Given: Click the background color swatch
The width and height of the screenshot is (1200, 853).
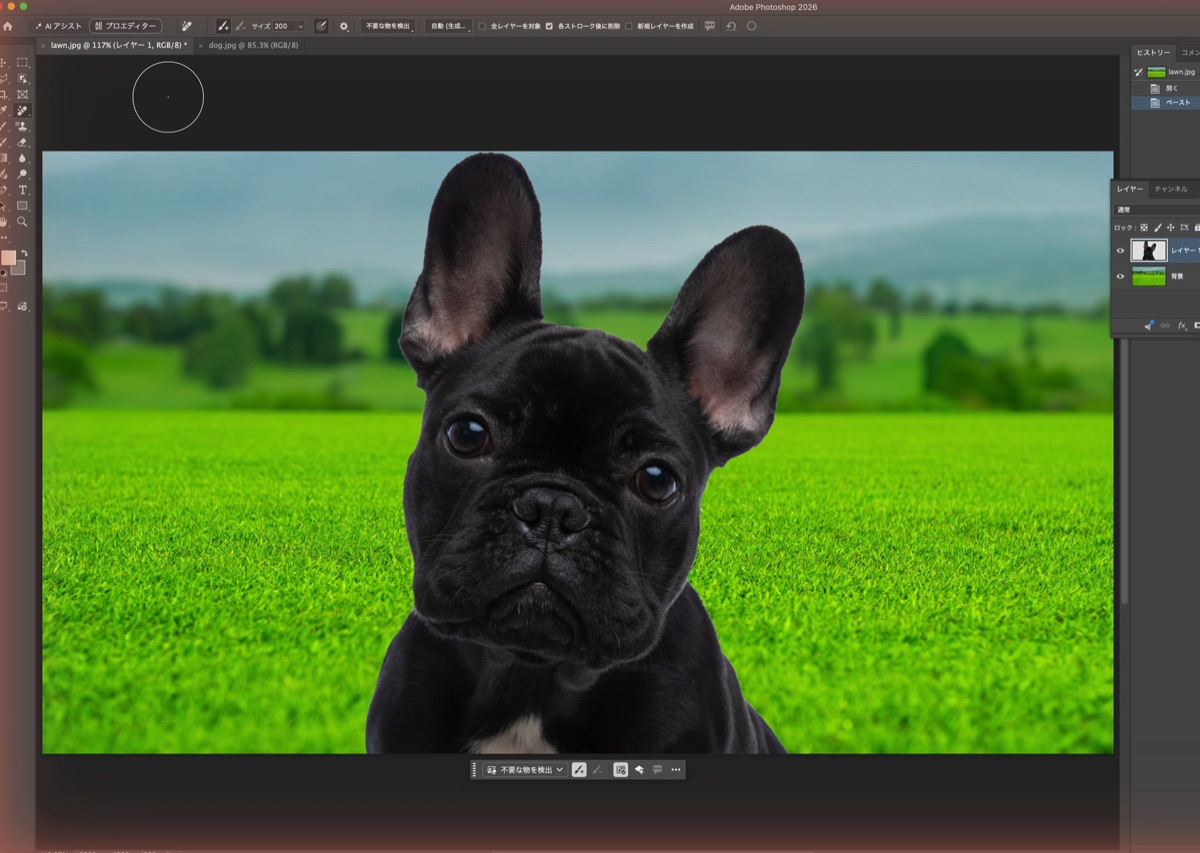Looking at the screenshot, I should (20, 268).
